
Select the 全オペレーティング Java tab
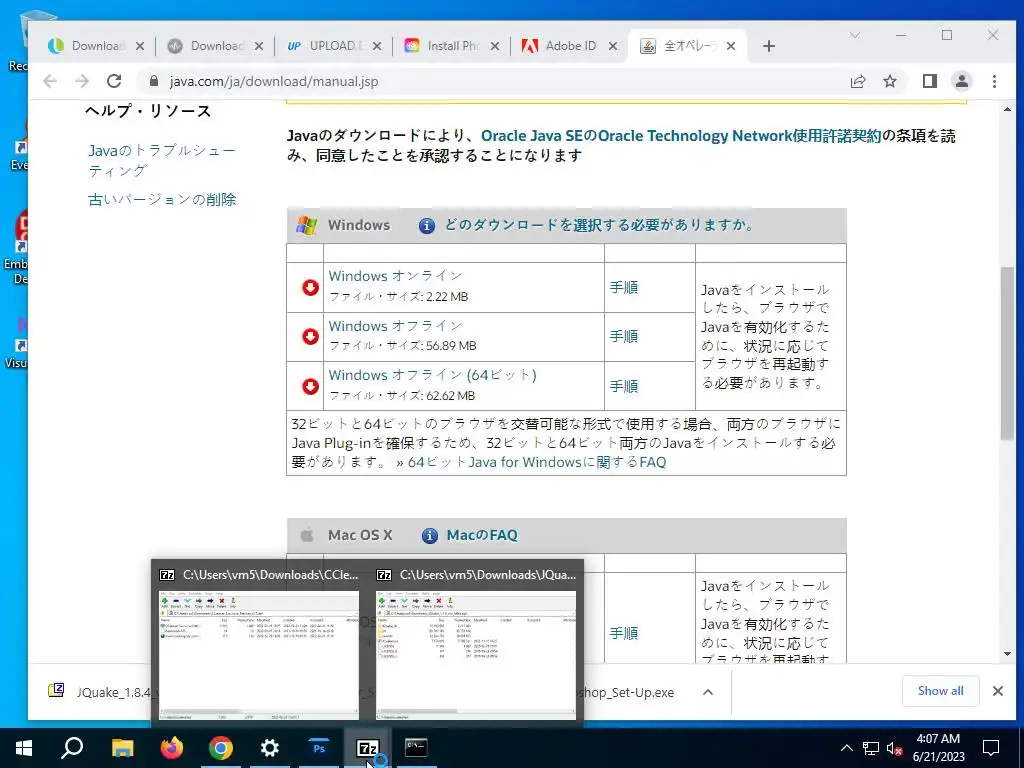tap(689, 46)
